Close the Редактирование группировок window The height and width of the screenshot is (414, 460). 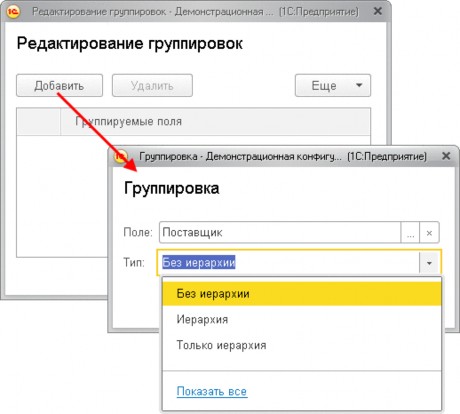[x=378, y=11]
